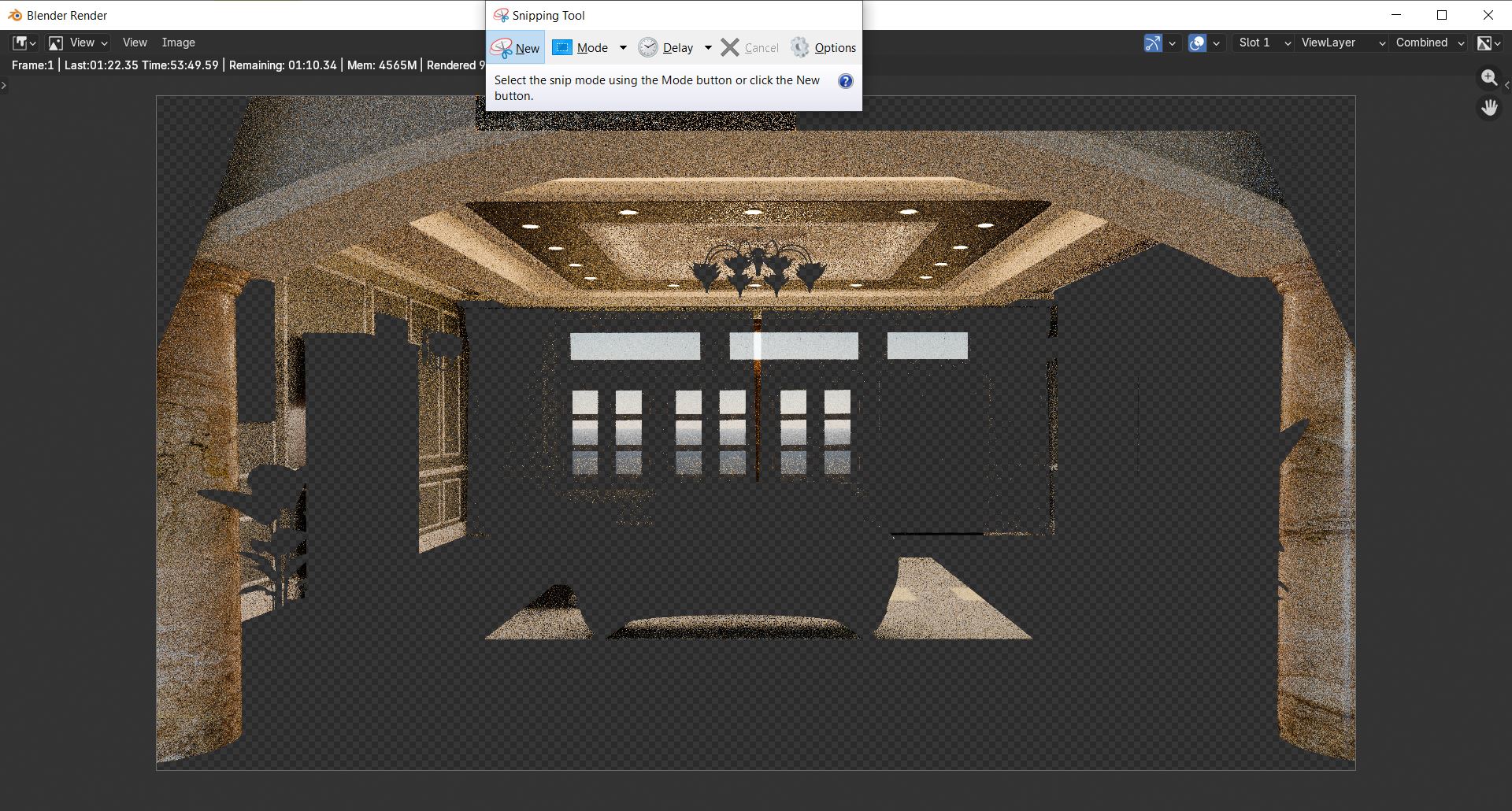Minimize the Blender Render window

1396,15
